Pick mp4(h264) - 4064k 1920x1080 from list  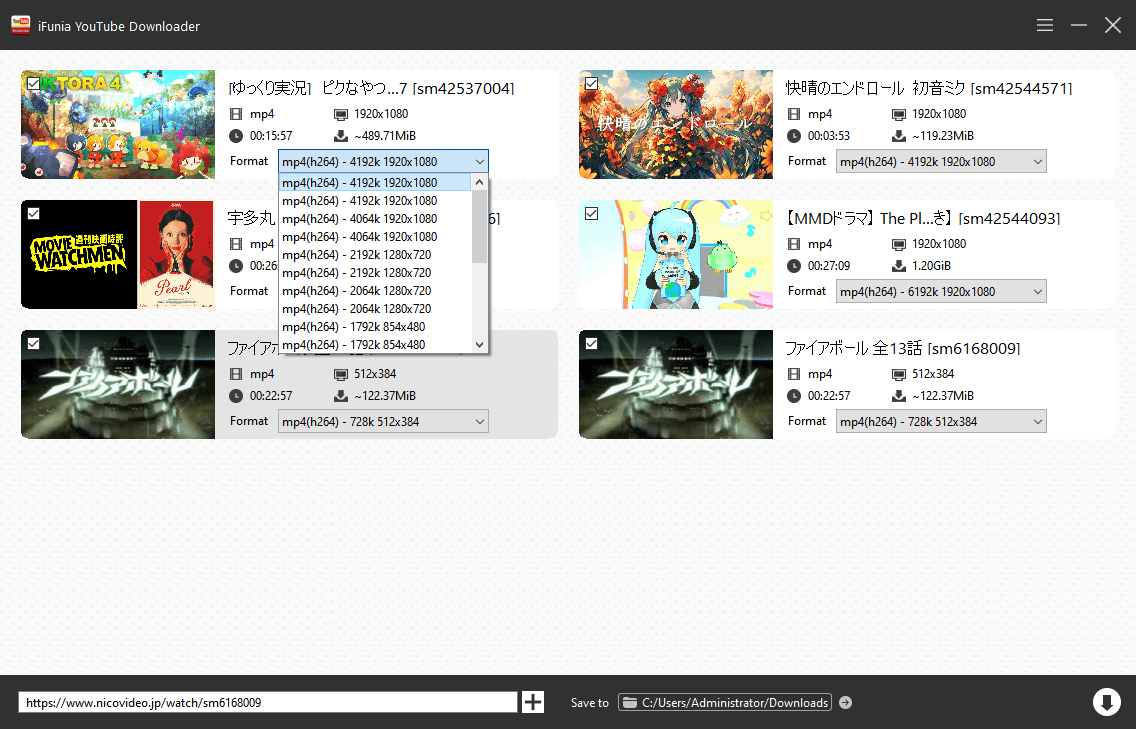pos(359,219)
